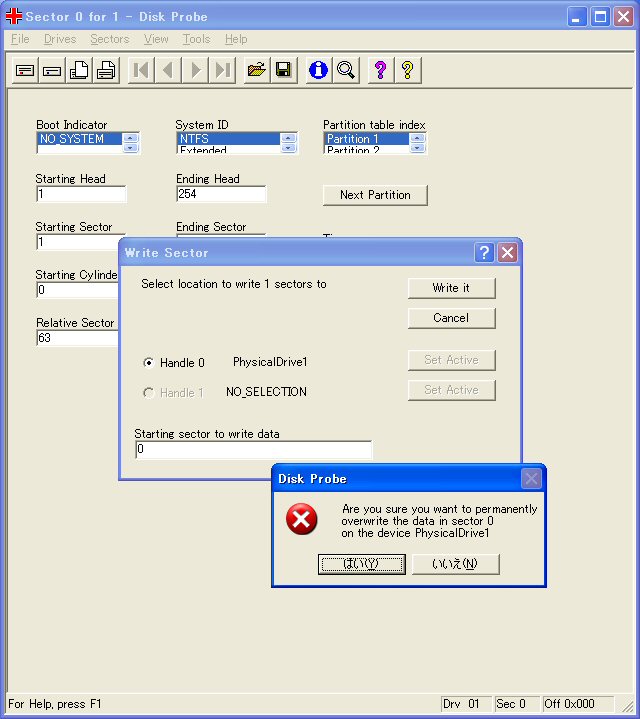This screenshot has height=719, width=640.
Task: Click the yellow question mark Help icon
Action: [x=408, y=70]
